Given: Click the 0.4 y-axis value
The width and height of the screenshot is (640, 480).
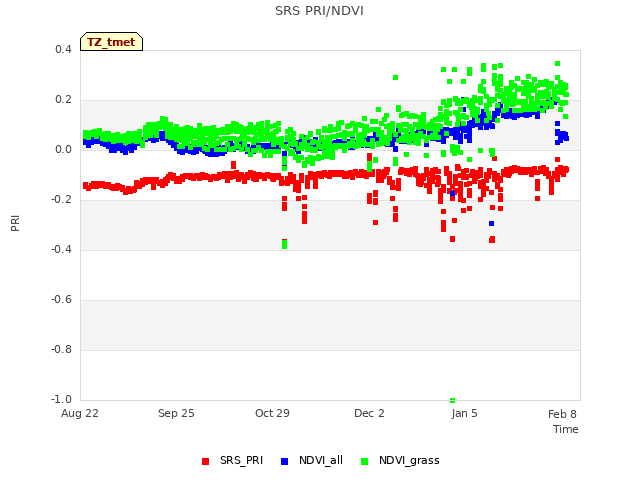Looking at the screenshot, I should tap(63, 49).
